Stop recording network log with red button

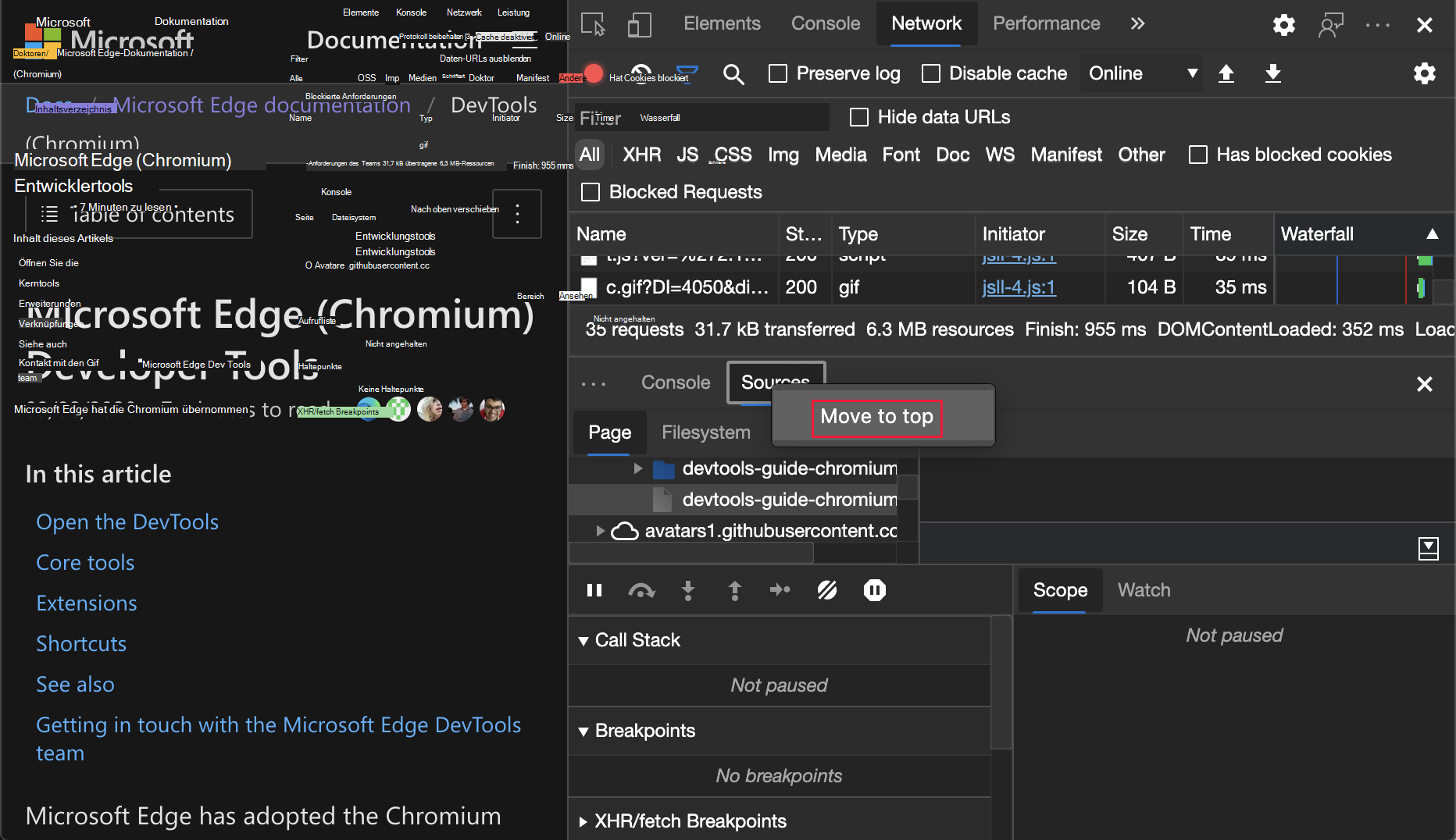click(594, 73)
